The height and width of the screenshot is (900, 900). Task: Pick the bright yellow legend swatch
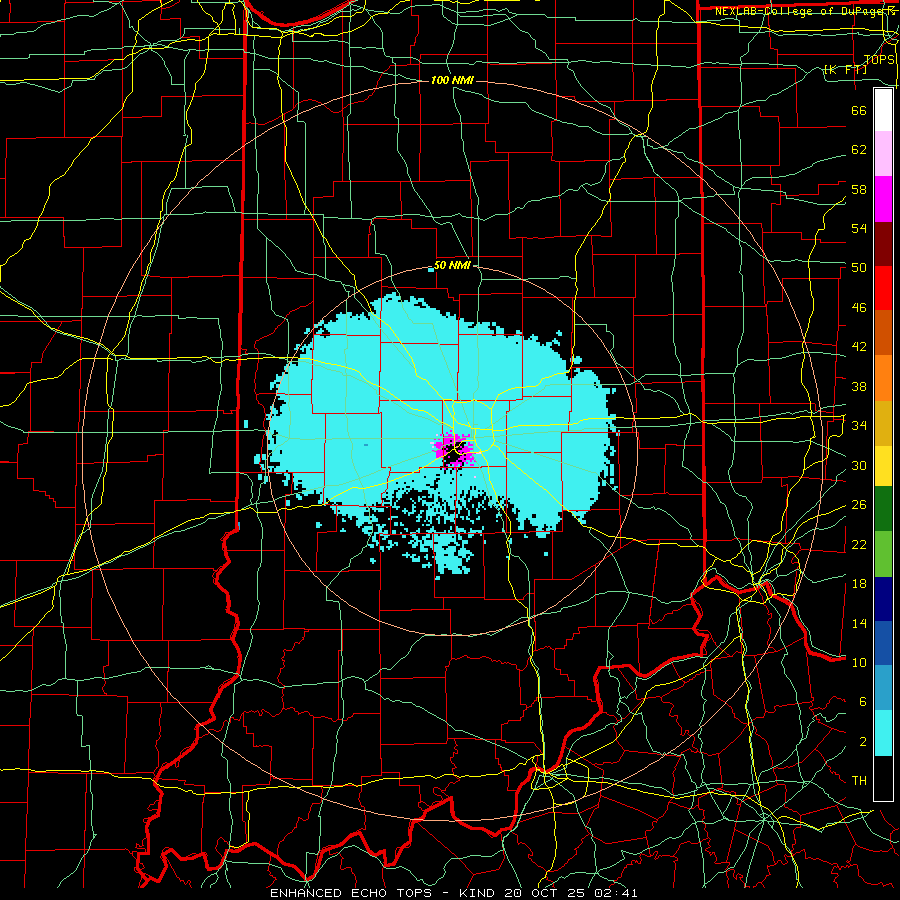point(883,466)
